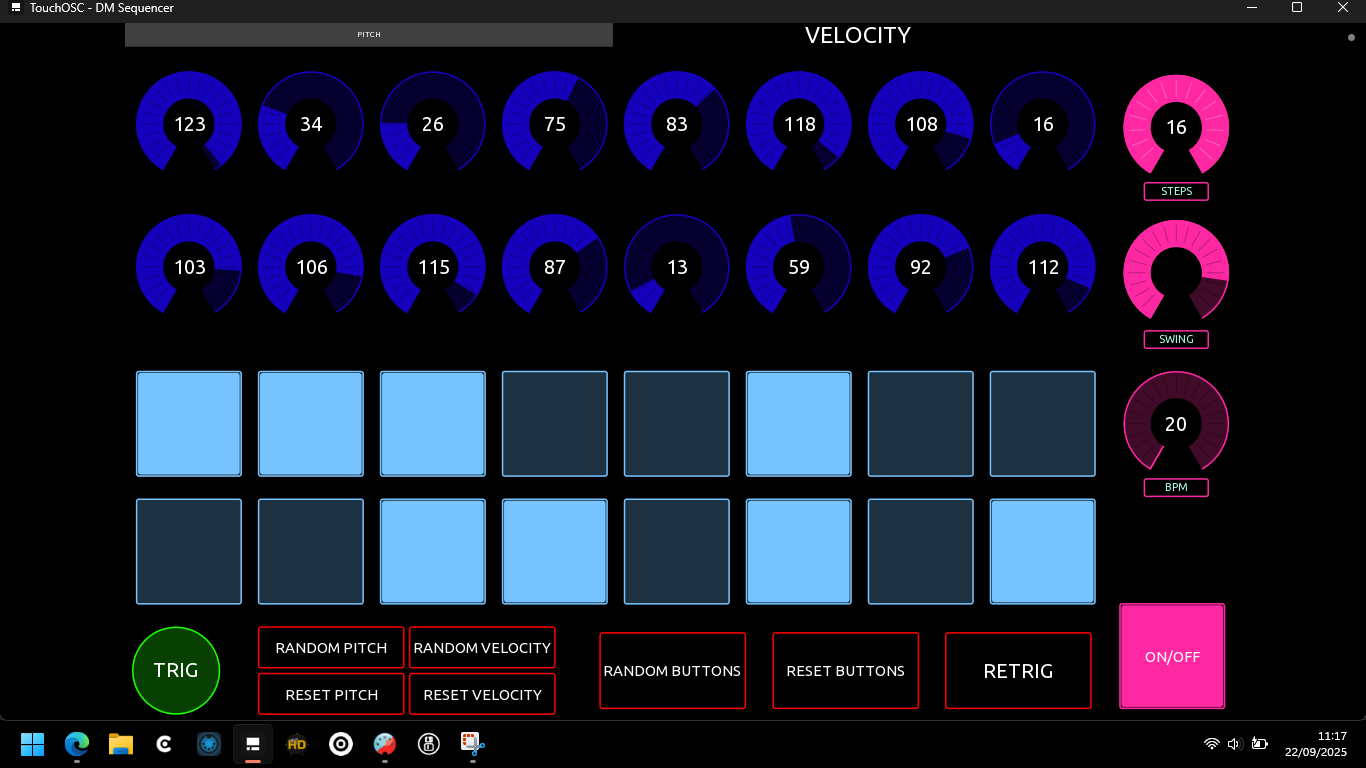Screen dimensions: 1366x768
Task: Disable the first step pad in top row
Action: [189, 423]
